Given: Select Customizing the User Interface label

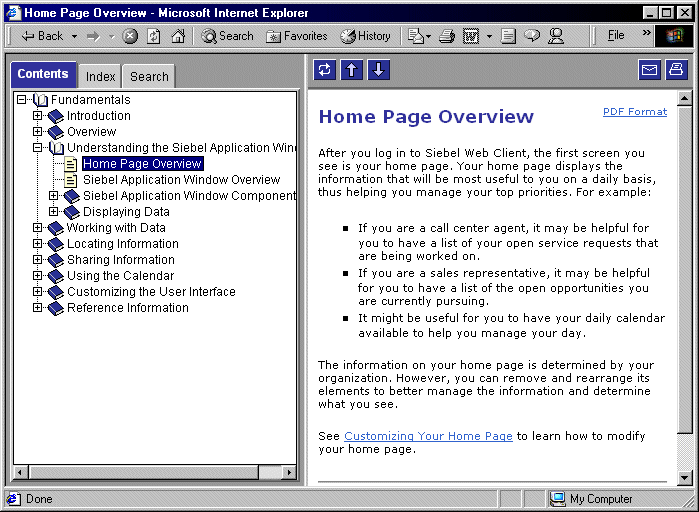Looking at the screenshot, I should [151, 291].
